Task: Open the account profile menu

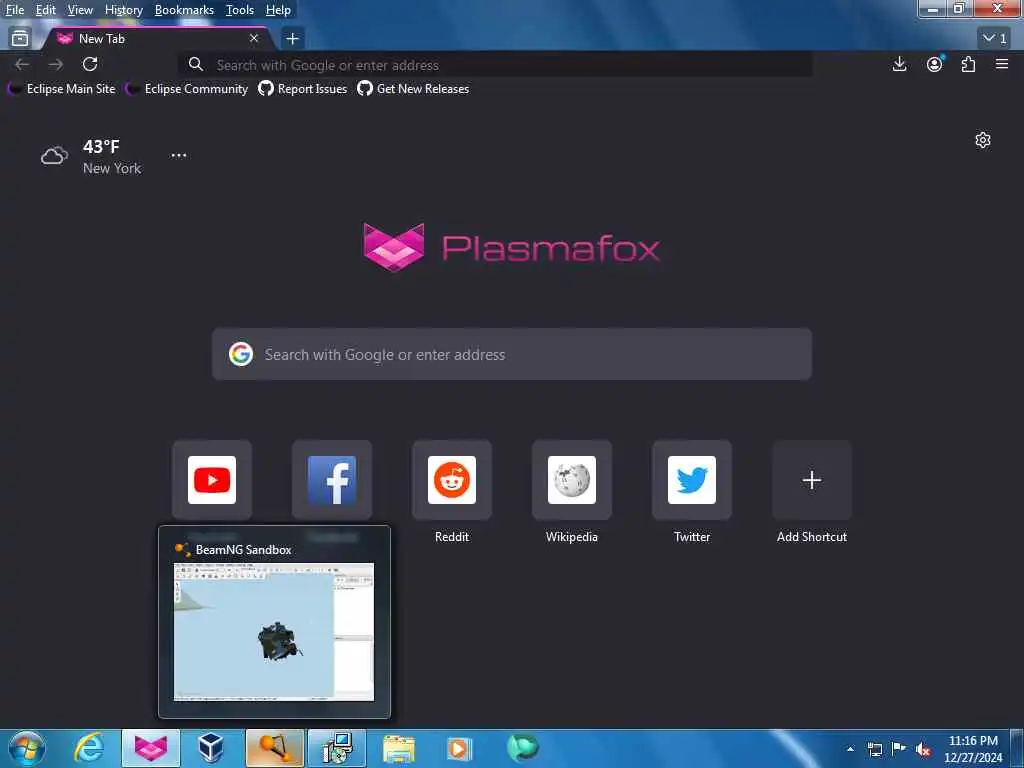Action: 935,64
